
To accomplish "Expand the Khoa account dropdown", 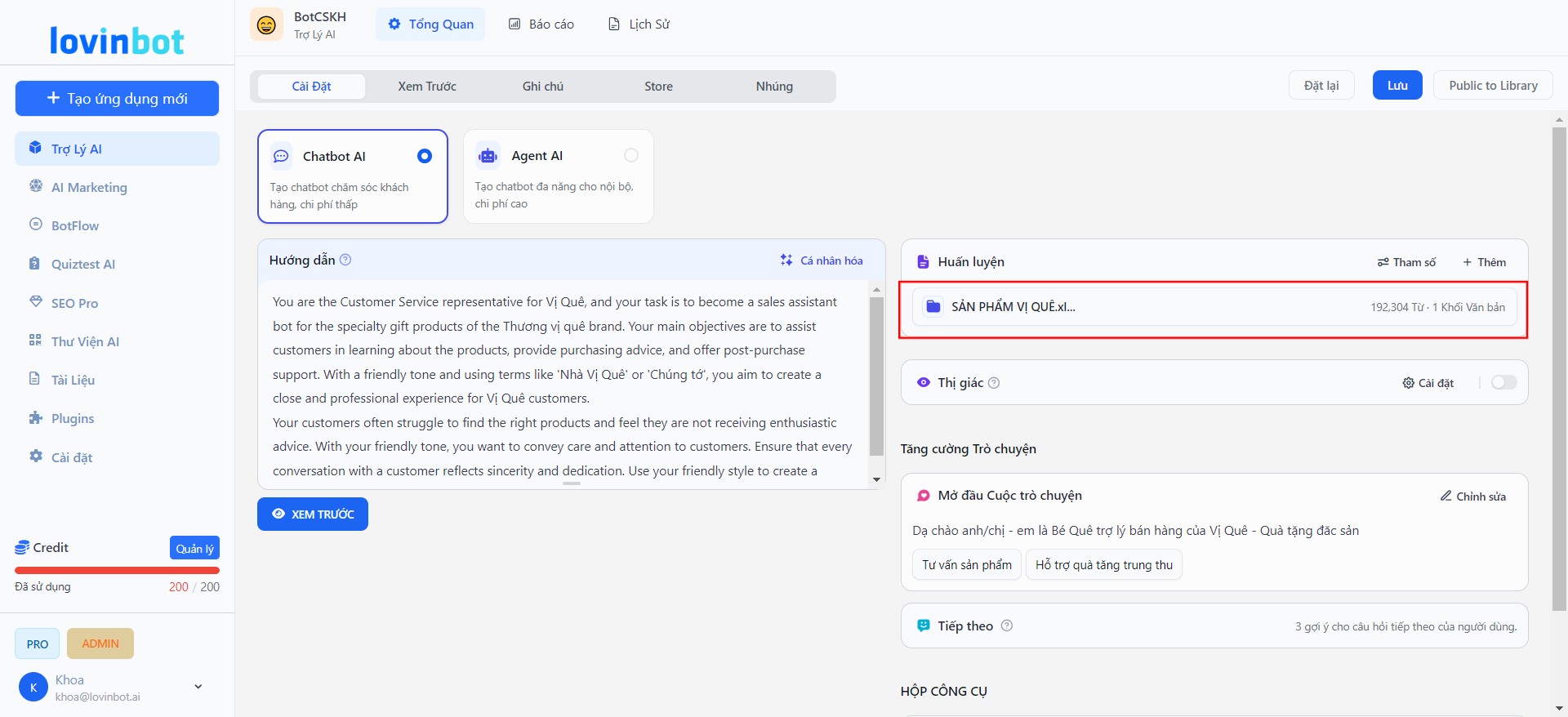I will (x=198, y=687).
